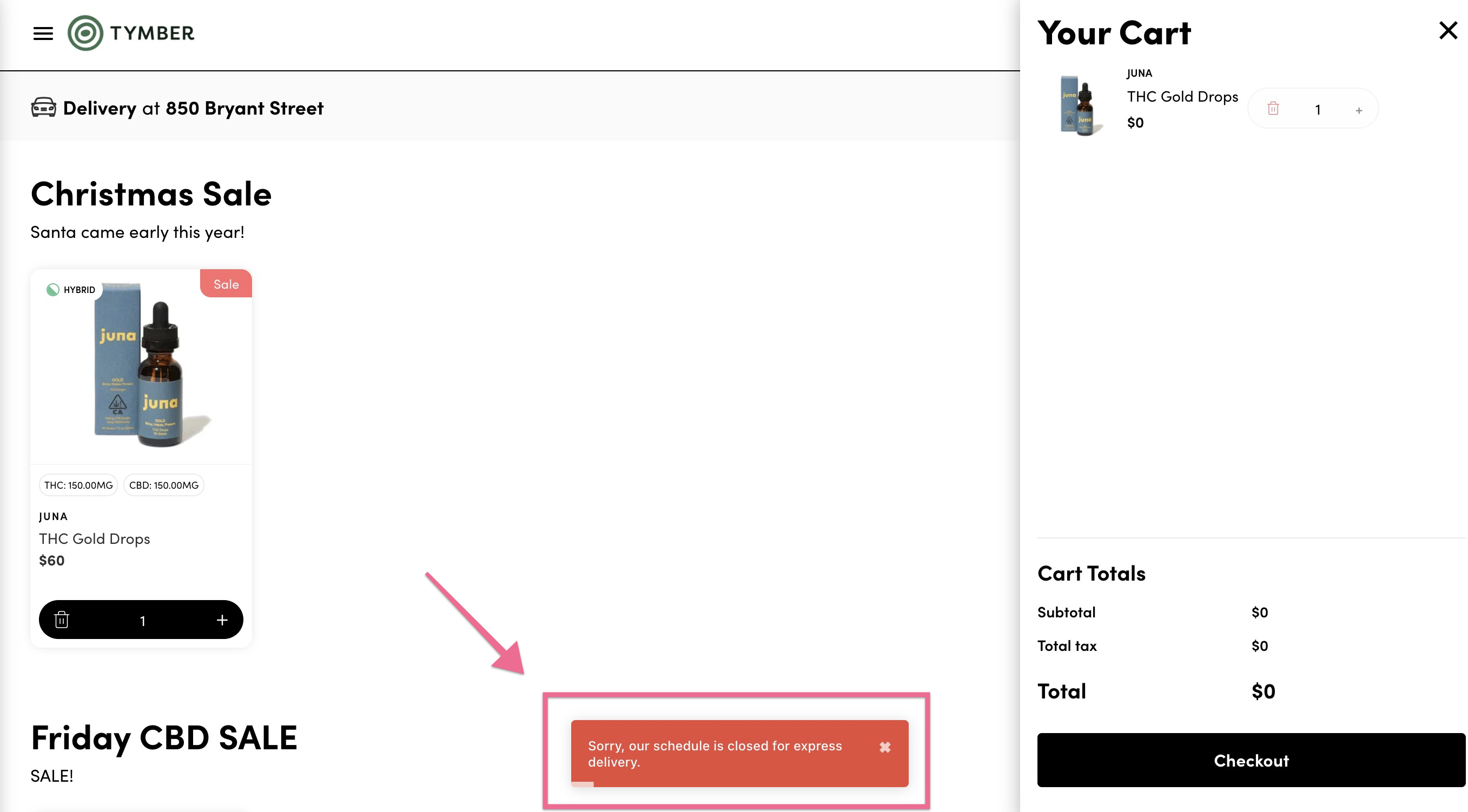The width and height of the screenshot is (1468, 812).
Task: Open the THC Gold Drops name in the cart
Action: [x=1182, y=97]
